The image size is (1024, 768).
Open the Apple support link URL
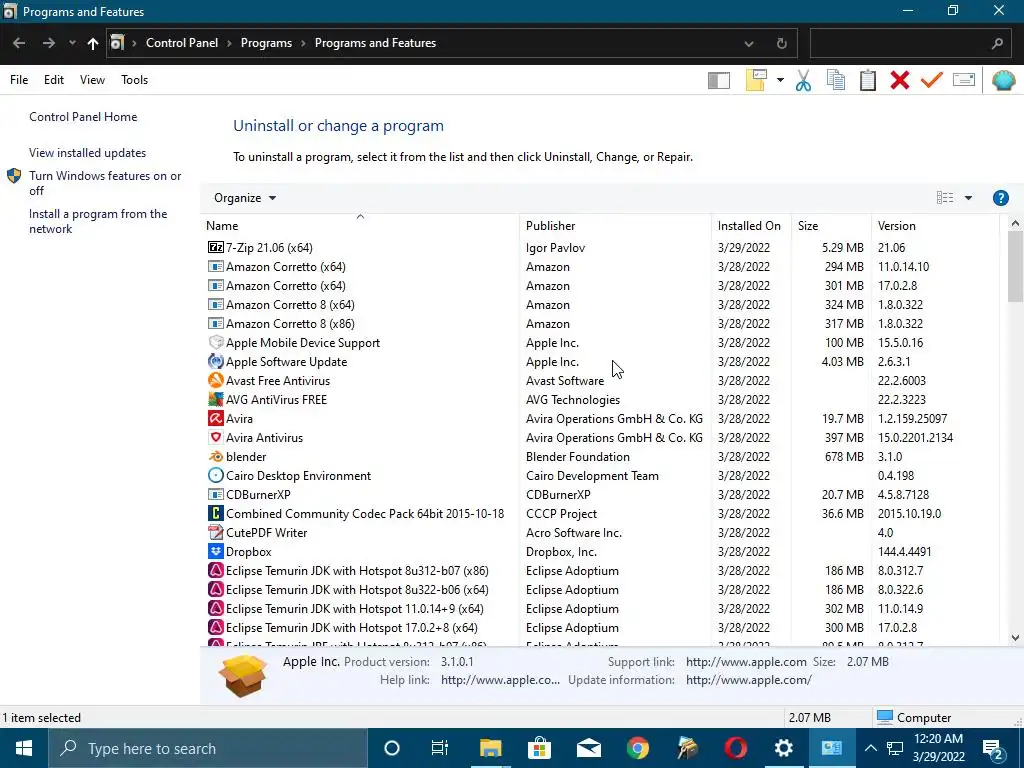746,662
